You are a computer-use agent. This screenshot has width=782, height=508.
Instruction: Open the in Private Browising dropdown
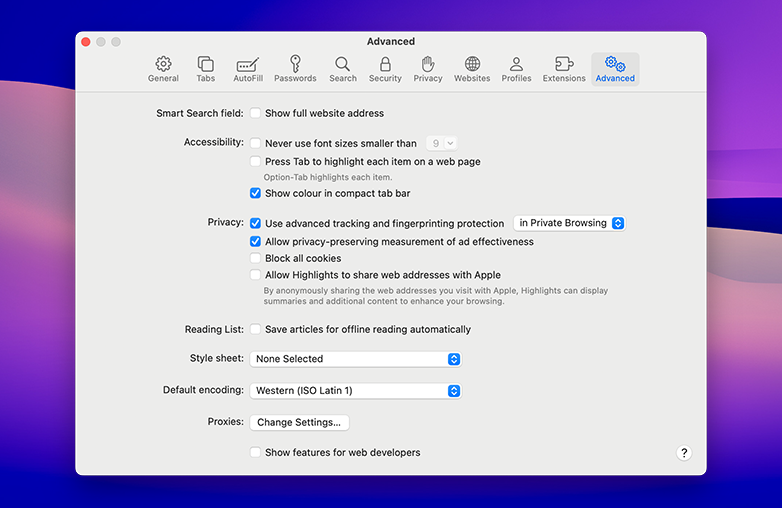[x=570, y=223]
